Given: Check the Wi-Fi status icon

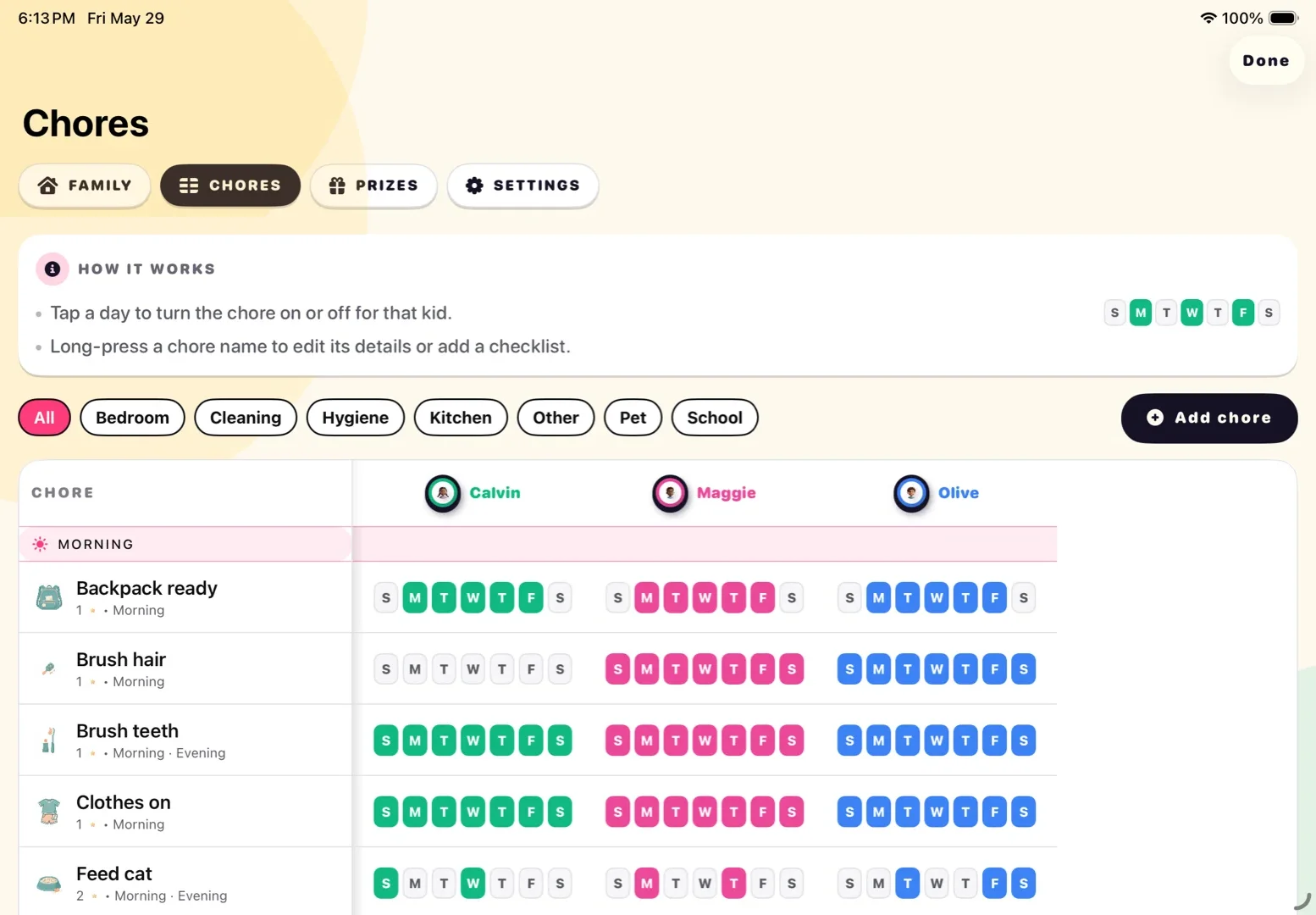Looking at the screenshot, I should point(1208,18).
